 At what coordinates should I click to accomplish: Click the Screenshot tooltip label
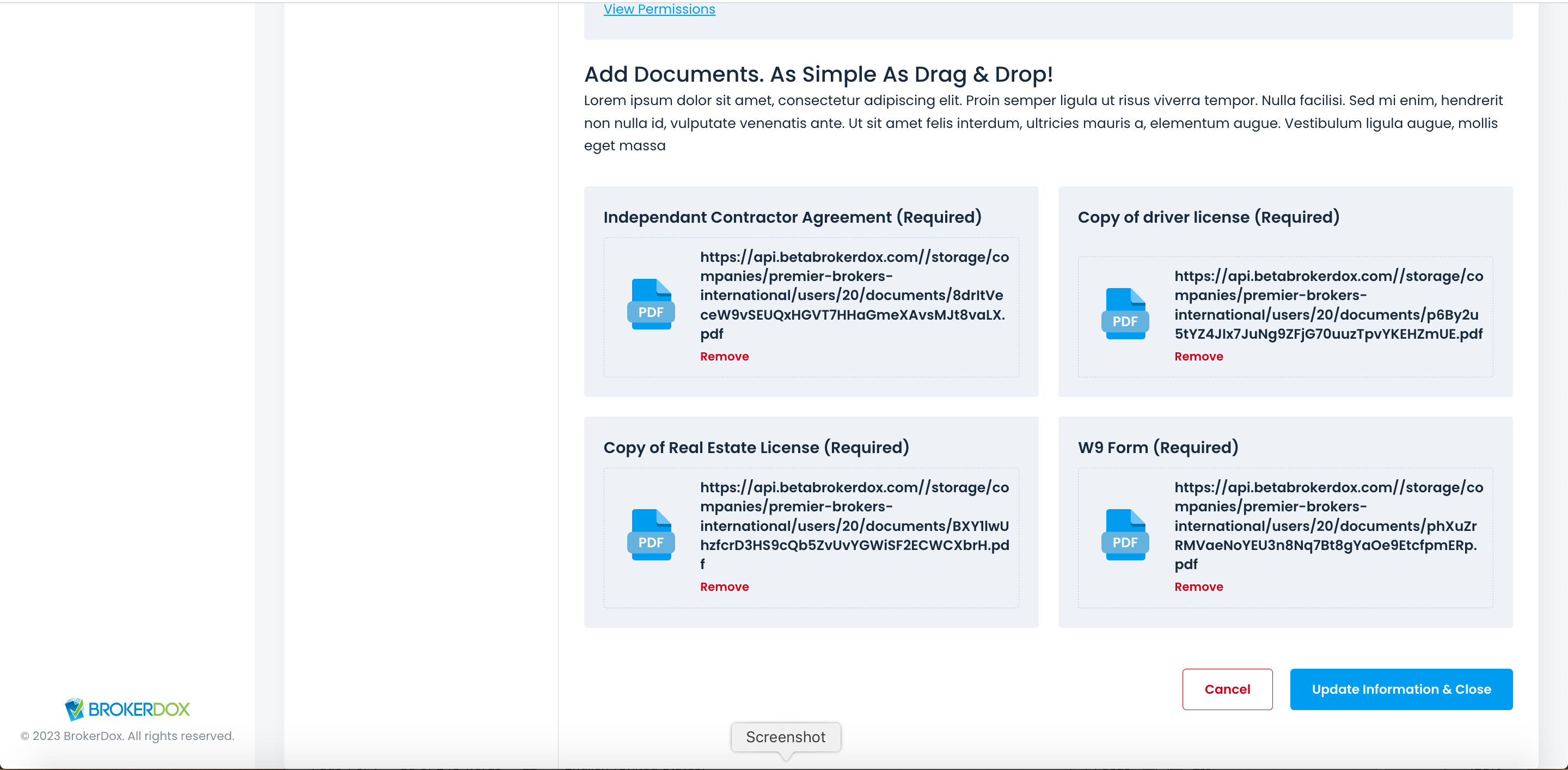(x=785, y=737)
